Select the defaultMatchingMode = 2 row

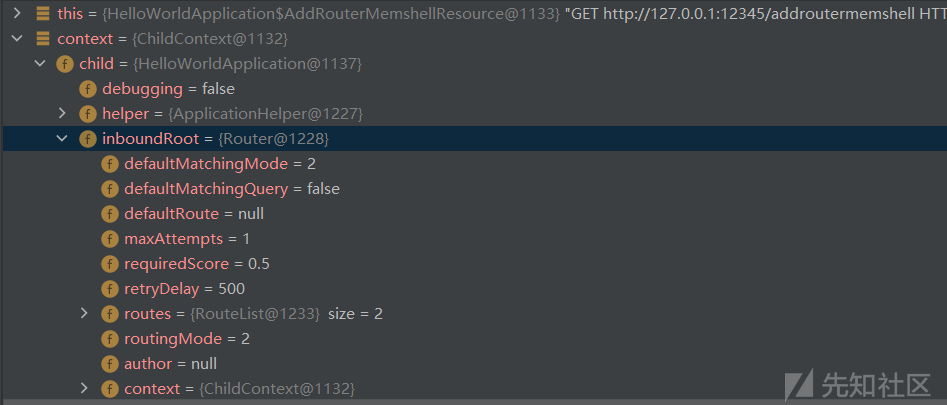474,164
